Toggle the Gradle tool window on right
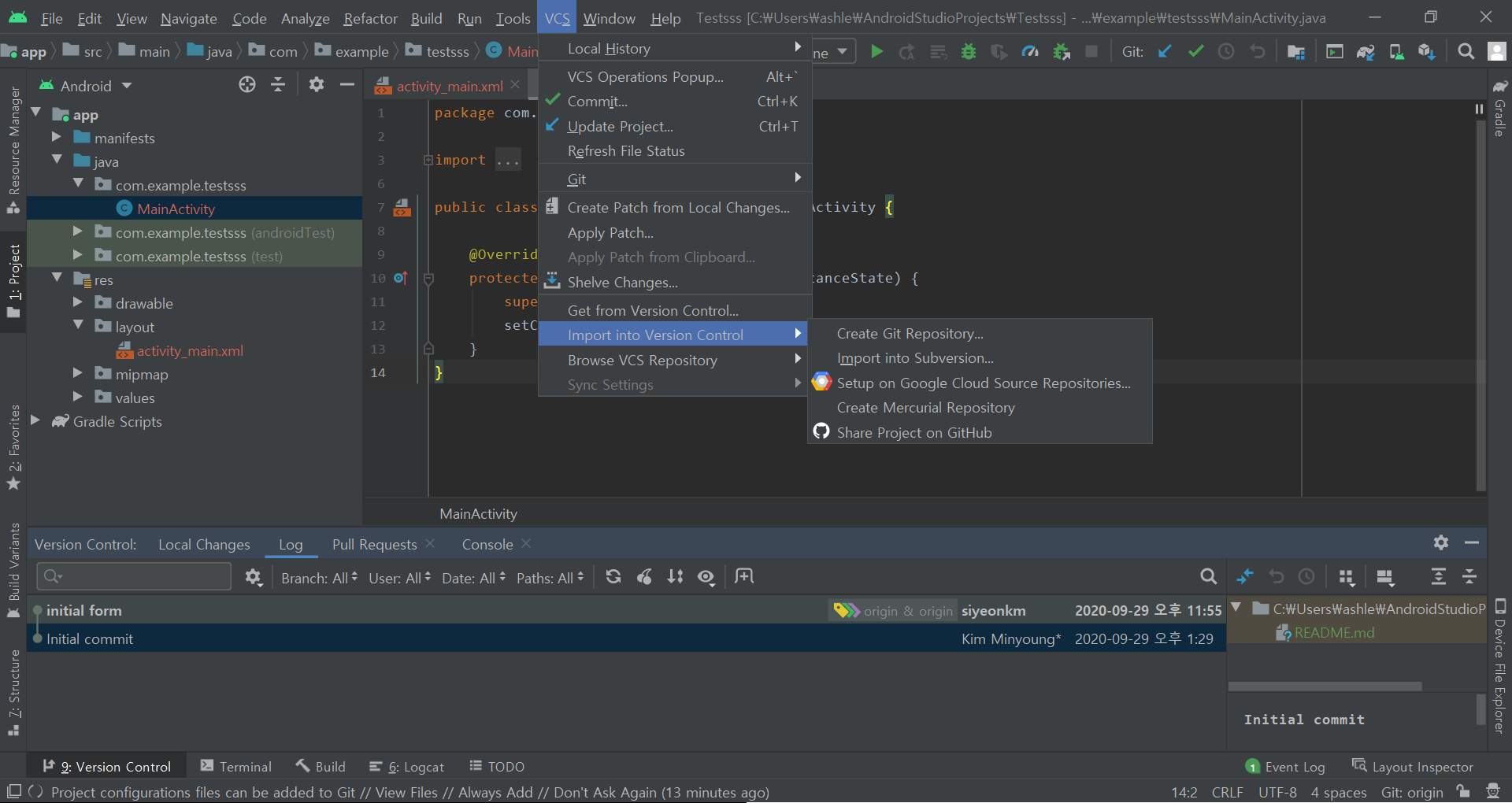1512x803 pixels. coord(1500,107)
